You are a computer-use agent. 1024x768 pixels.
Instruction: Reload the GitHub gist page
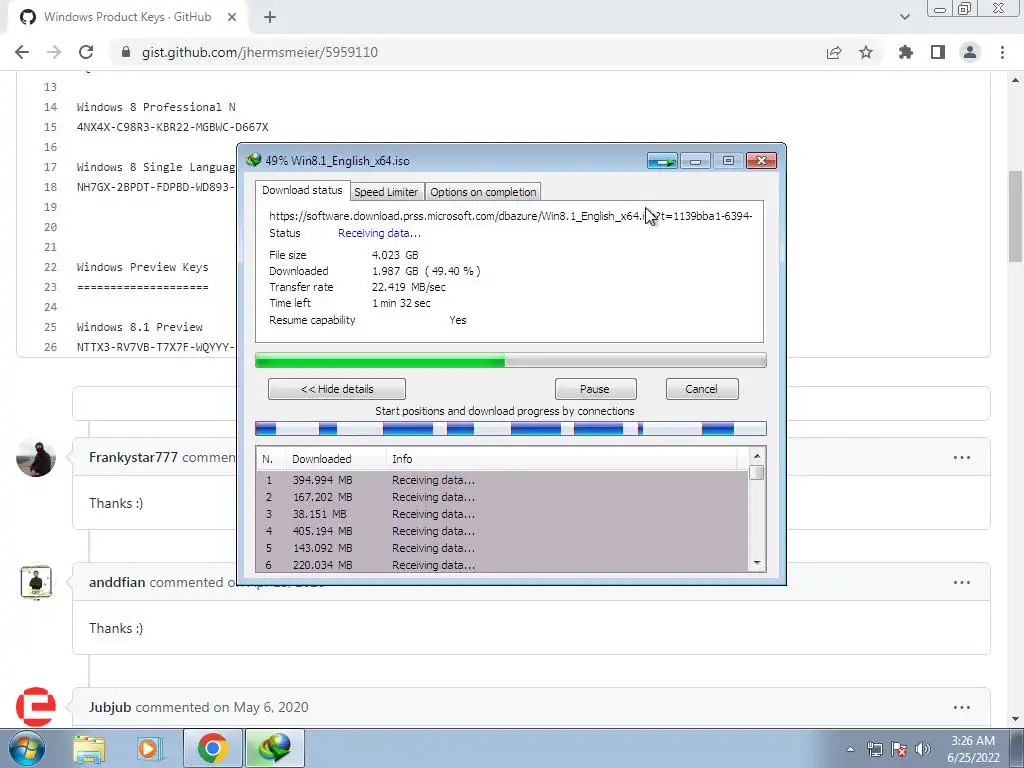point(86,52)
